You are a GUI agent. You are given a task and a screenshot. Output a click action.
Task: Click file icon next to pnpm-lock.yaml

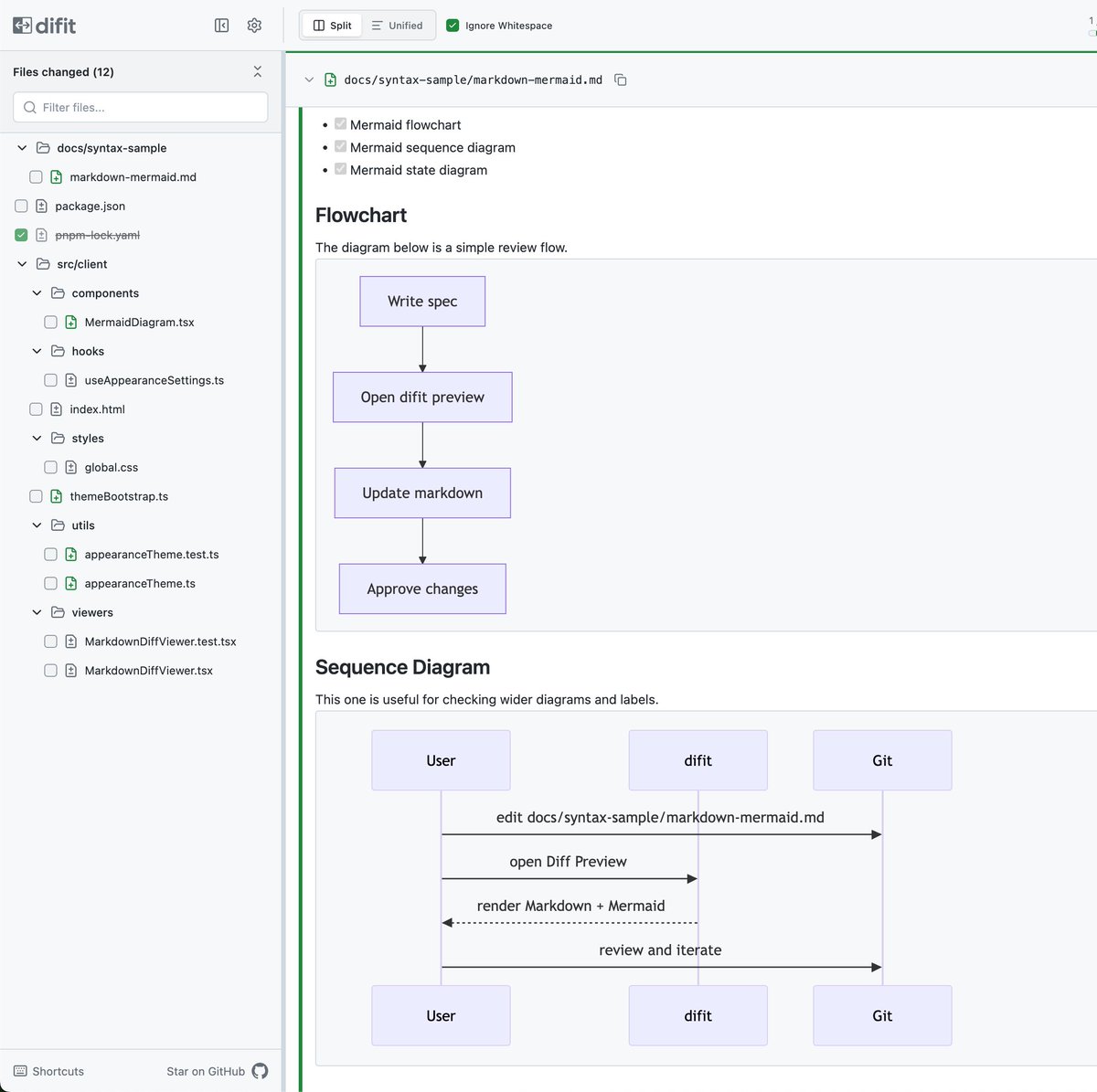click(41, 235)
